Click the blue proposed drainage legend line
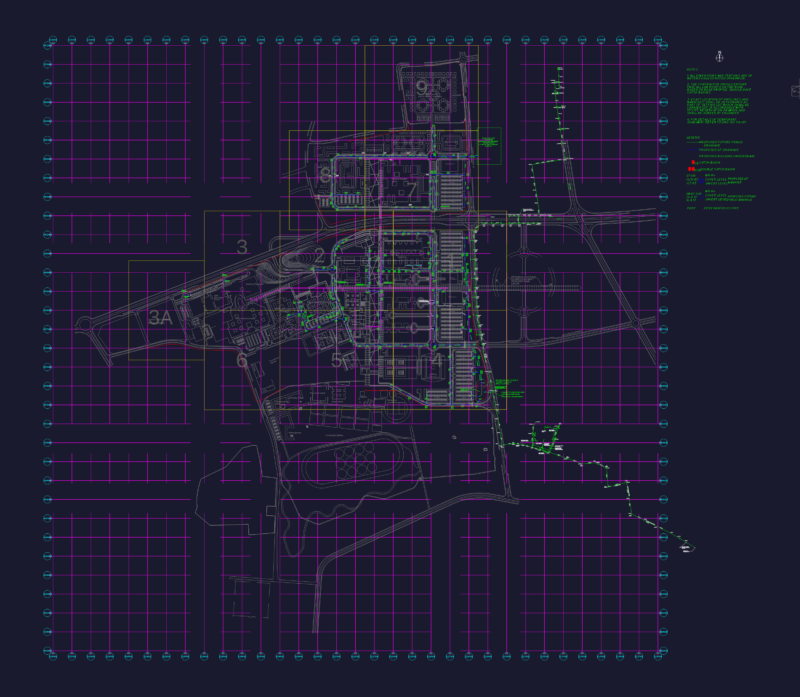 point(692,150)
